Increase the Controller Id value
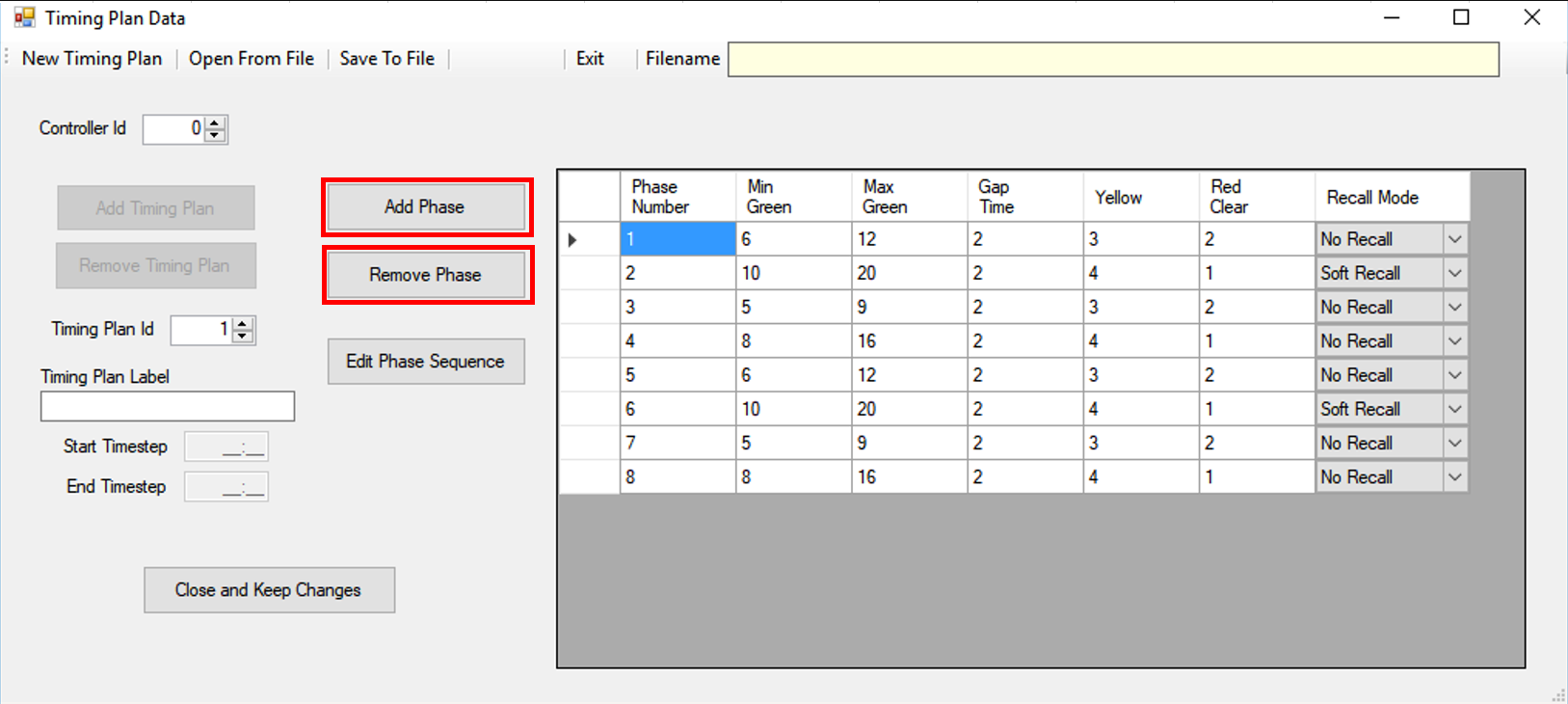 (x=216, y=122)
